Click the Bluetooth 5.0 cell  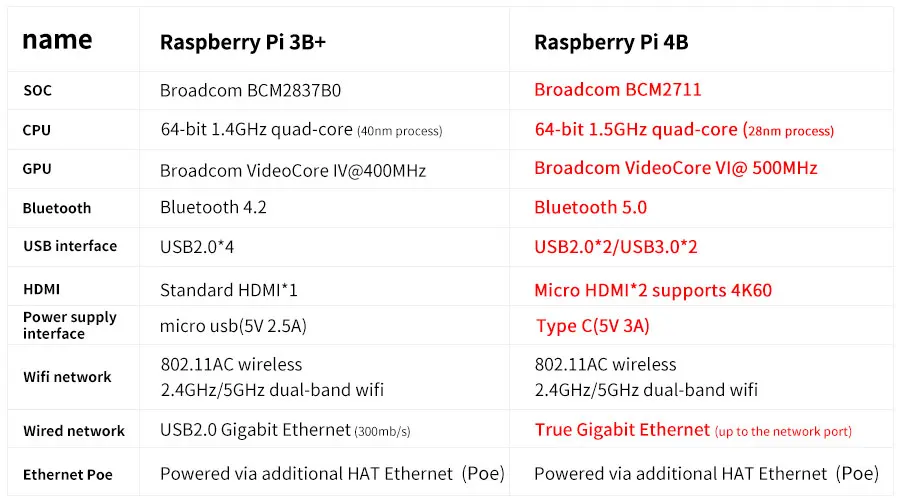pos(590,208)
